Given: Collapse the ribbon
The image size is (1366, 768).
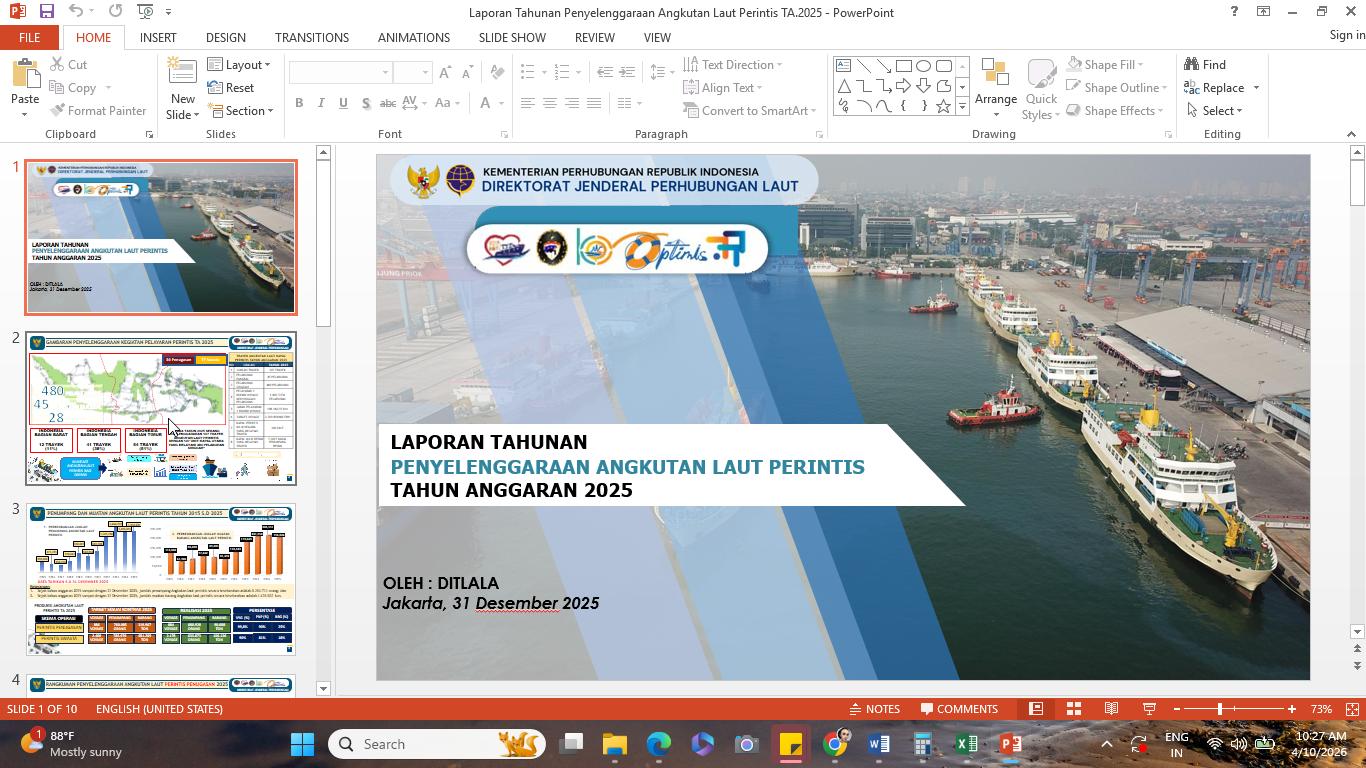Looking at the screenshot, I should [1351, 134].
